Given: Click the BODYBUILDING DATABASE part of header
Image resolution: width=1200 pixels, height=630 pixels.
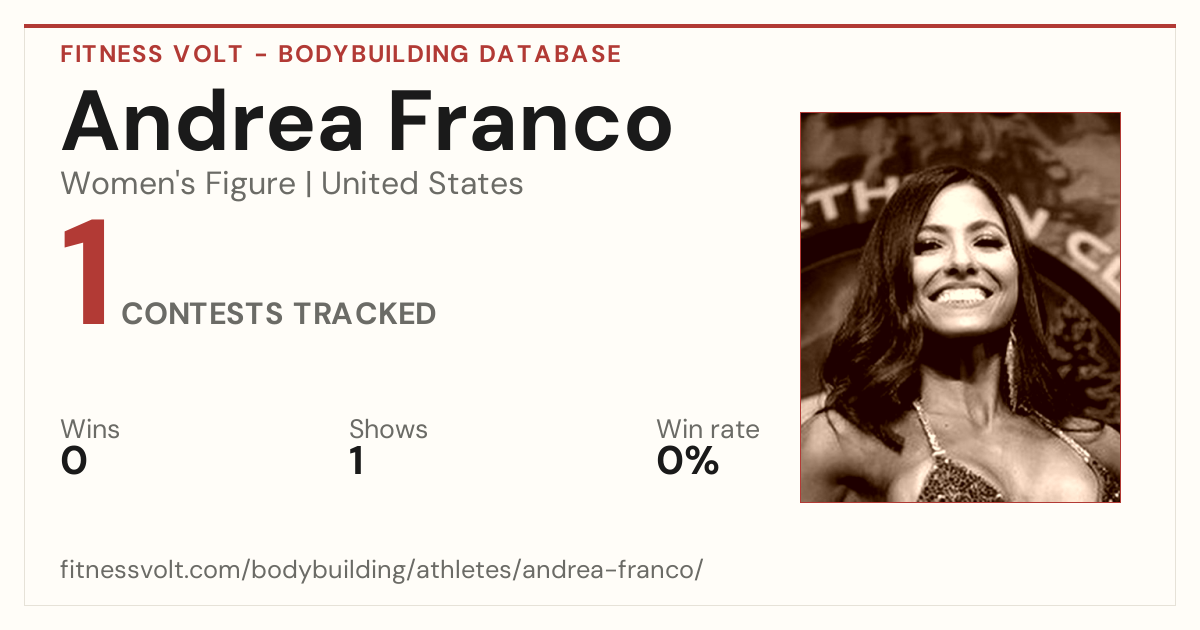Looking at the screenshot, I should click(450, 54).
